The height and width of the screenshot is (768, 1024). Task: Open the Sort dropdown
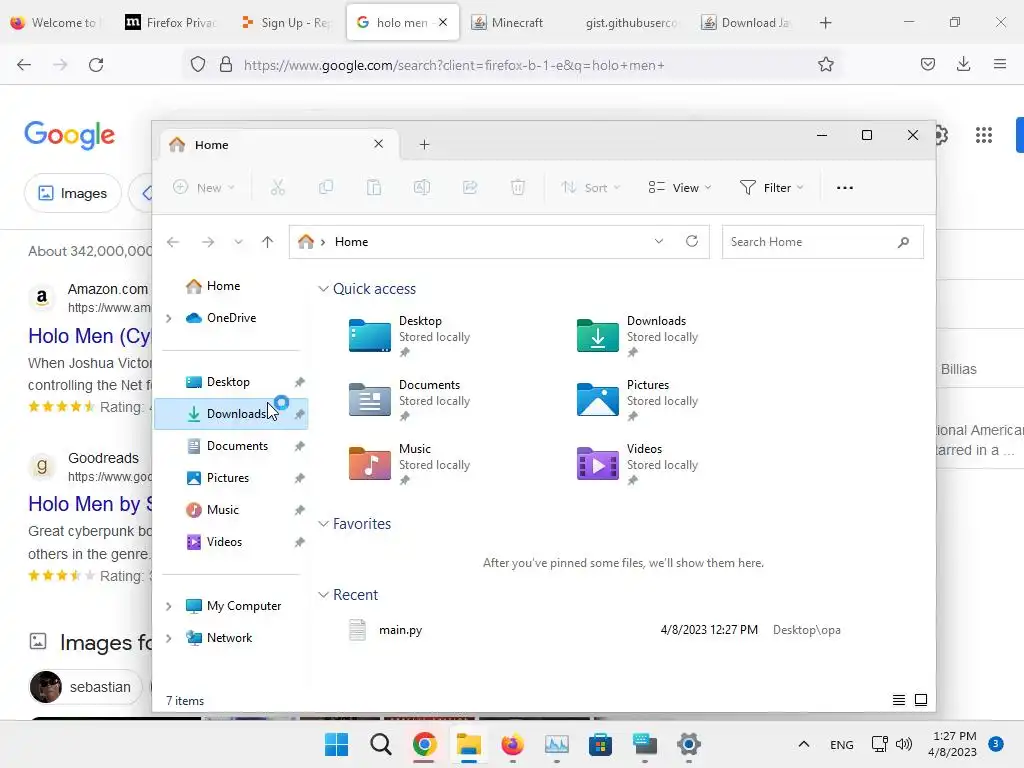(590, 187)
